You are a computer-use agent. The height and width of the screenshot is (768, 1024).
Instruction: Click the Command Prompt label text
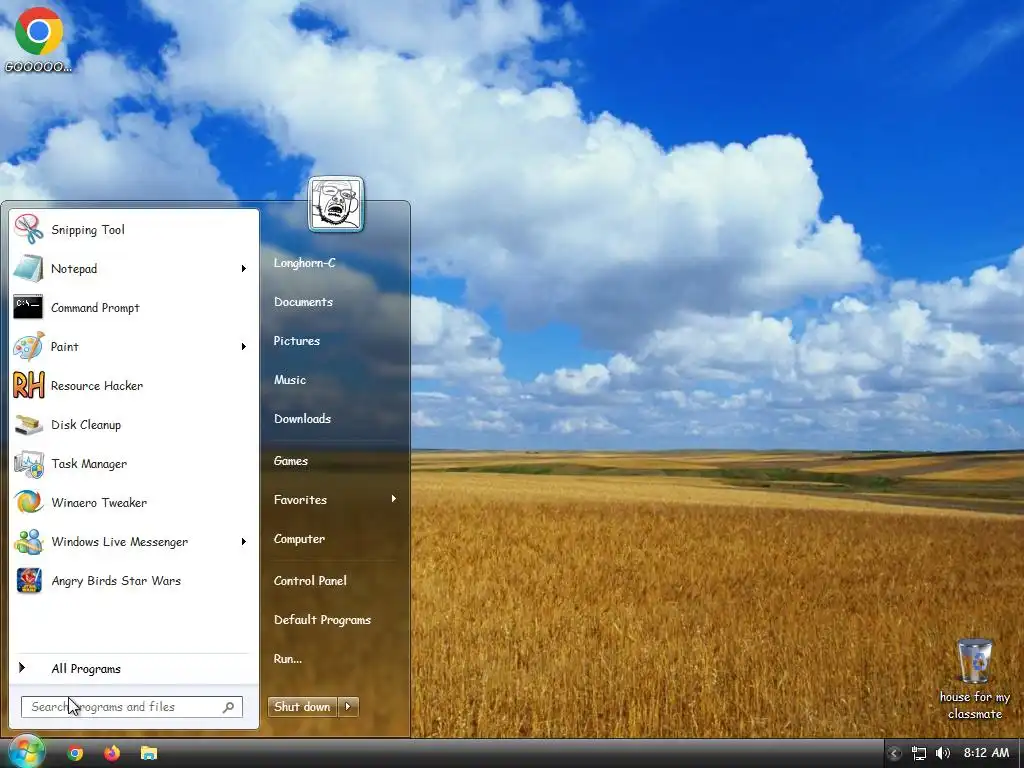pos(95,308)
